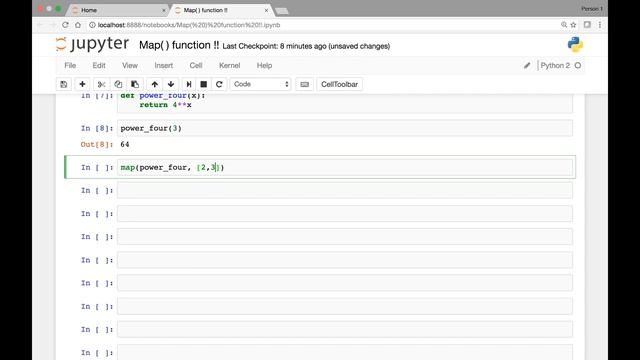Click output value 64

125,144
